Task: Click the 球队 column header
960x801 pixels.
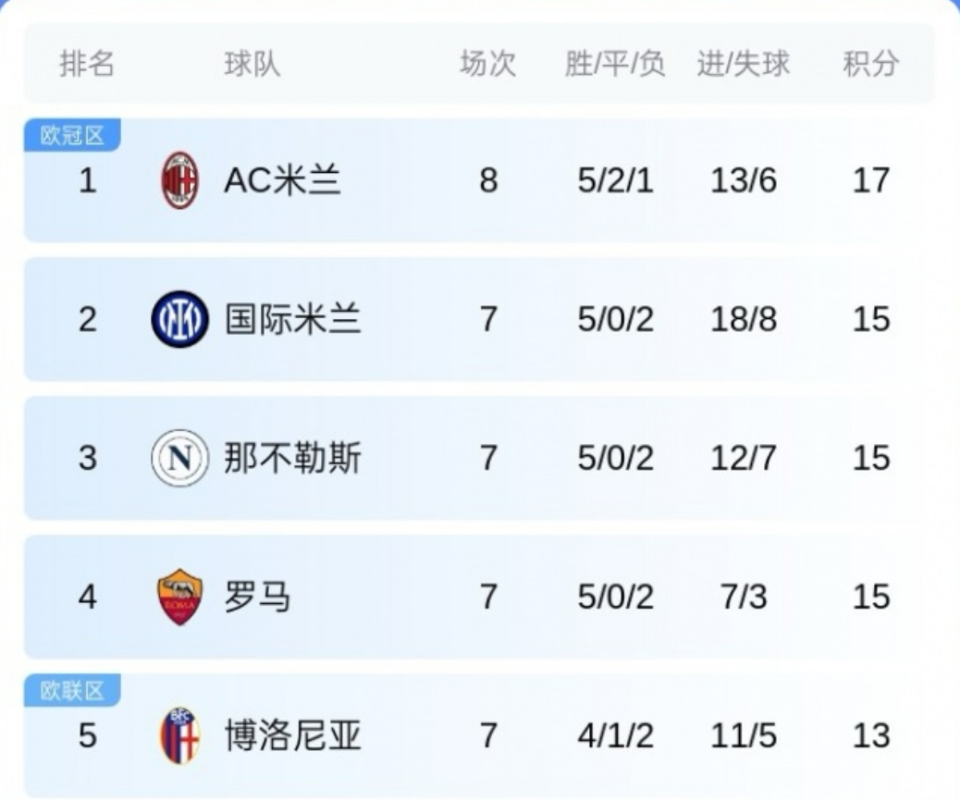Action: click(252, 64)
